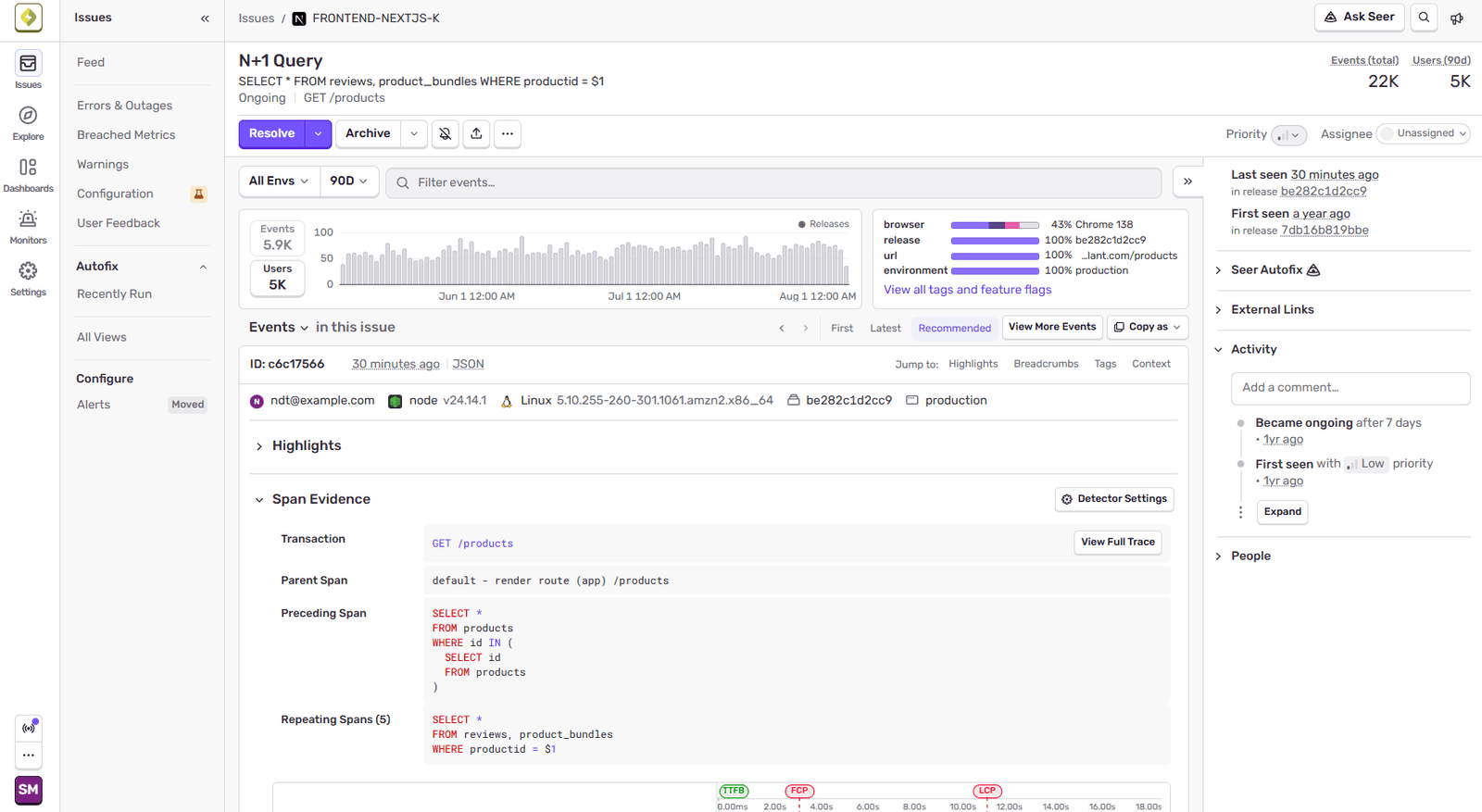The width and height of the screenshot is (1482, 812).
Task: Open the All Envs environment selector
Action: tap(279, 181)
